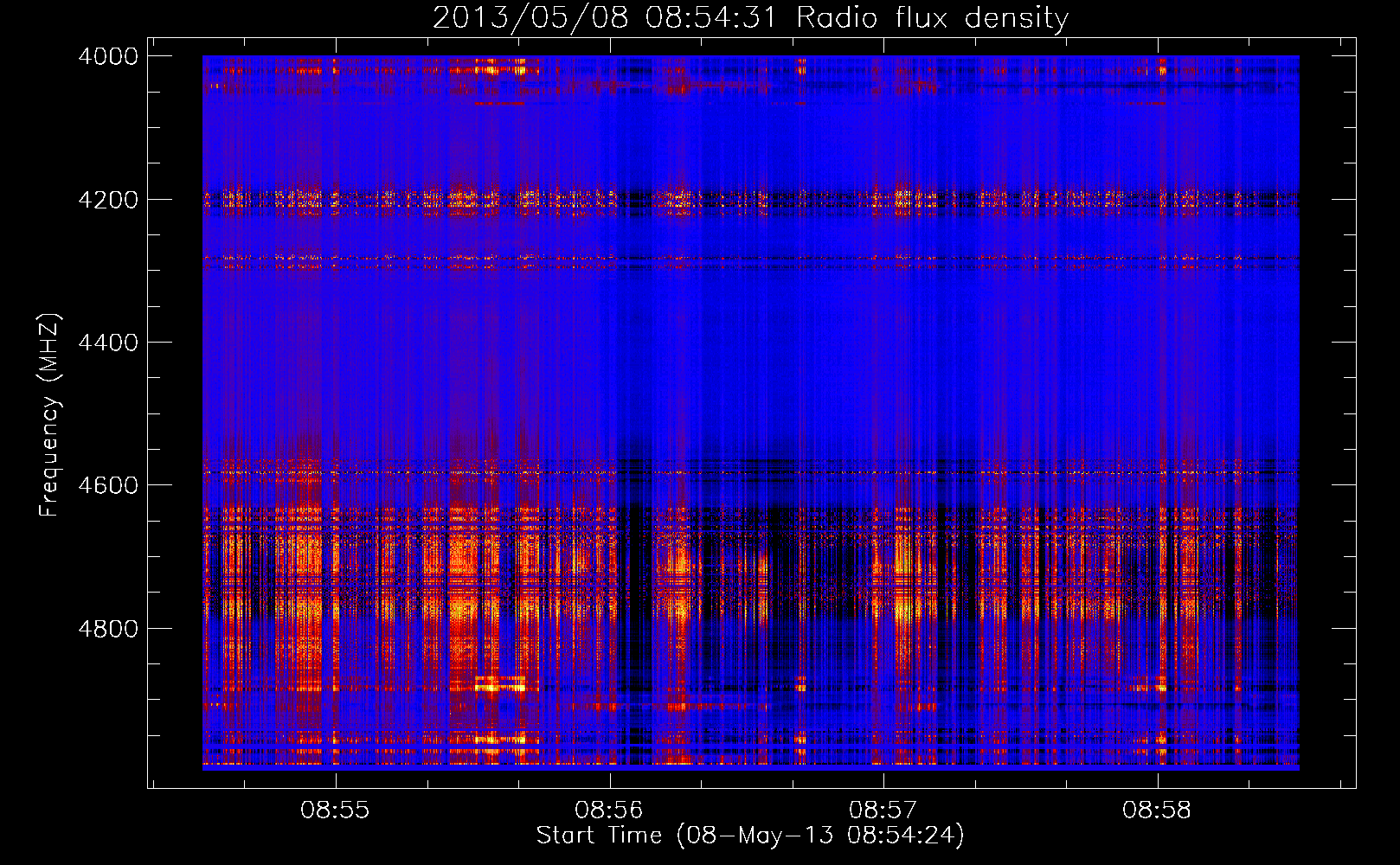Select the 4400 frequency tick label
Screen dimensions: 1400x865
pyautogui.click(x=108, y=343)
